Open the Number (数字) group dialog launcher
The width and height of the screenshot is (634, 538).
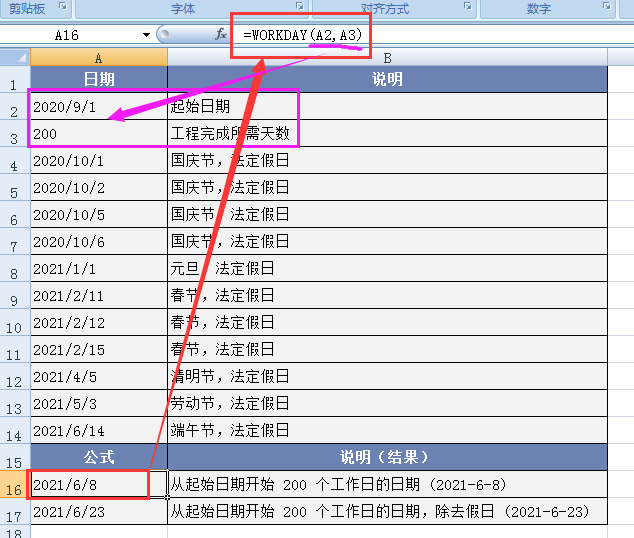click(x=607, y=6)
